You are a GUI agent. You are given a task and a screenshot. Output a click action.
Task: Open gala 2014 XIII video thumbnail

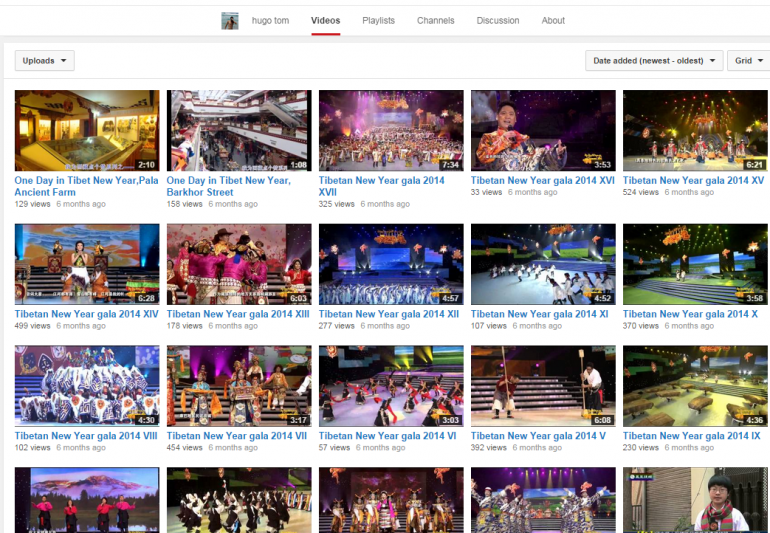pos(239,264)
